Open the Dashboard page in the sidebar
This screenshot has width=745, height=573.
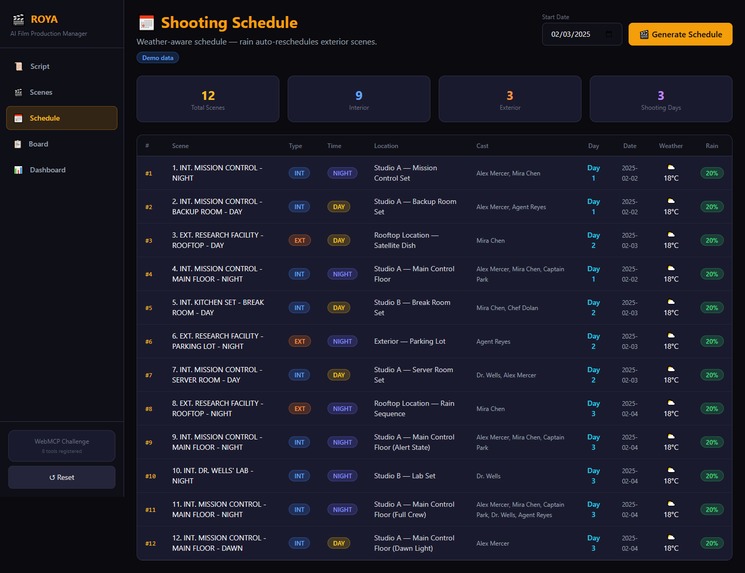click(x=62, y=170)
